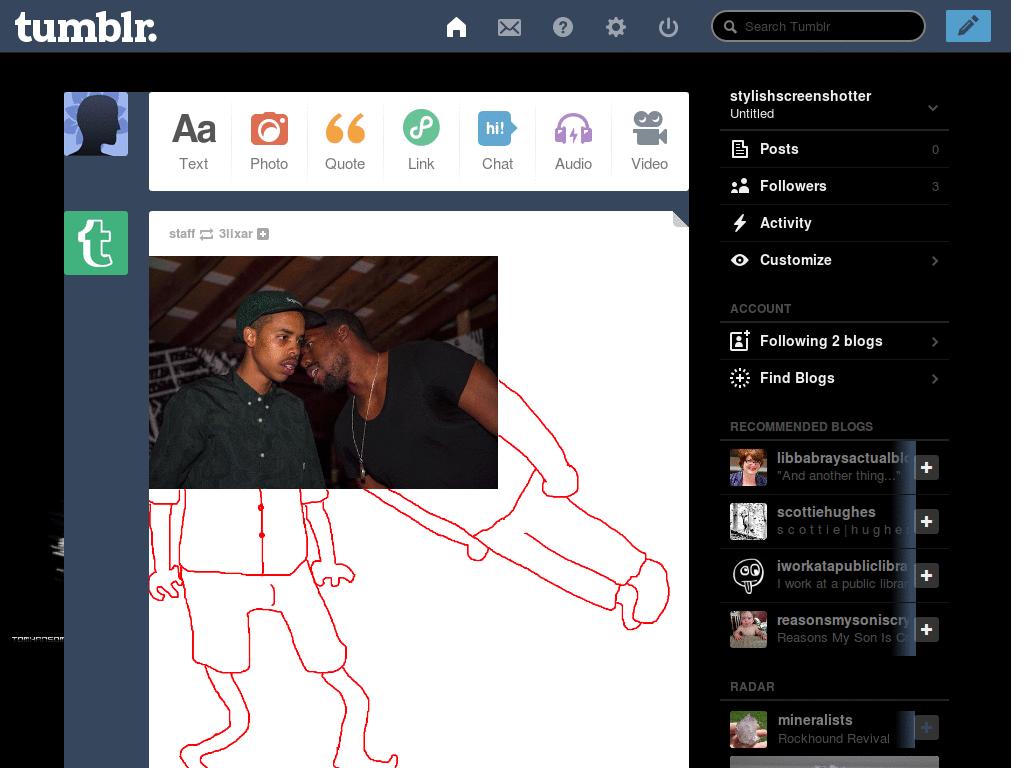Image resolution: width=1024 pixels, height=768 pixels.
Task: Open the Posts menu item
Action: 834,150
